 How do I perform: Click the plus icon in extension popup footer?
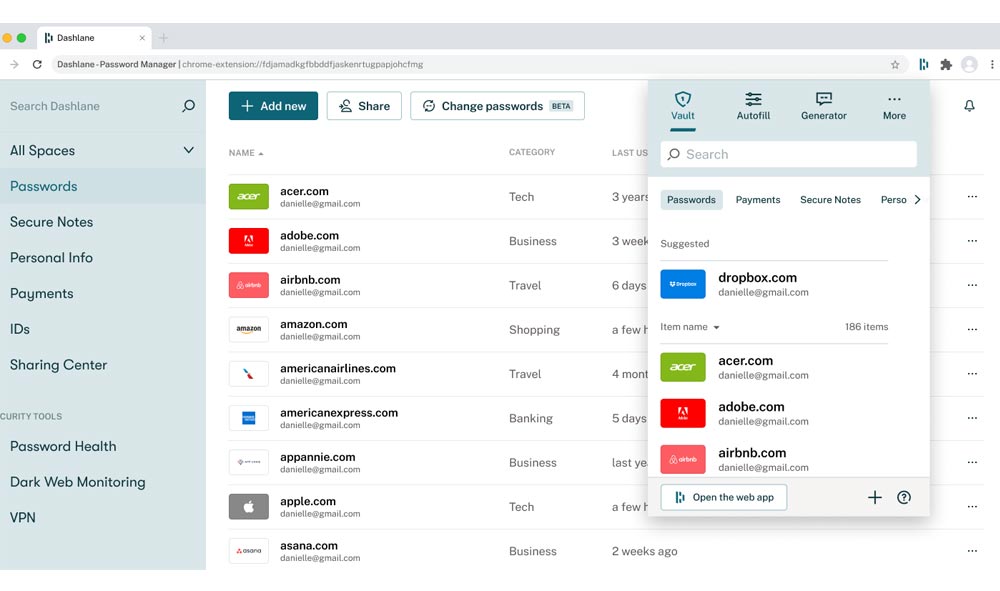point(874,497)
